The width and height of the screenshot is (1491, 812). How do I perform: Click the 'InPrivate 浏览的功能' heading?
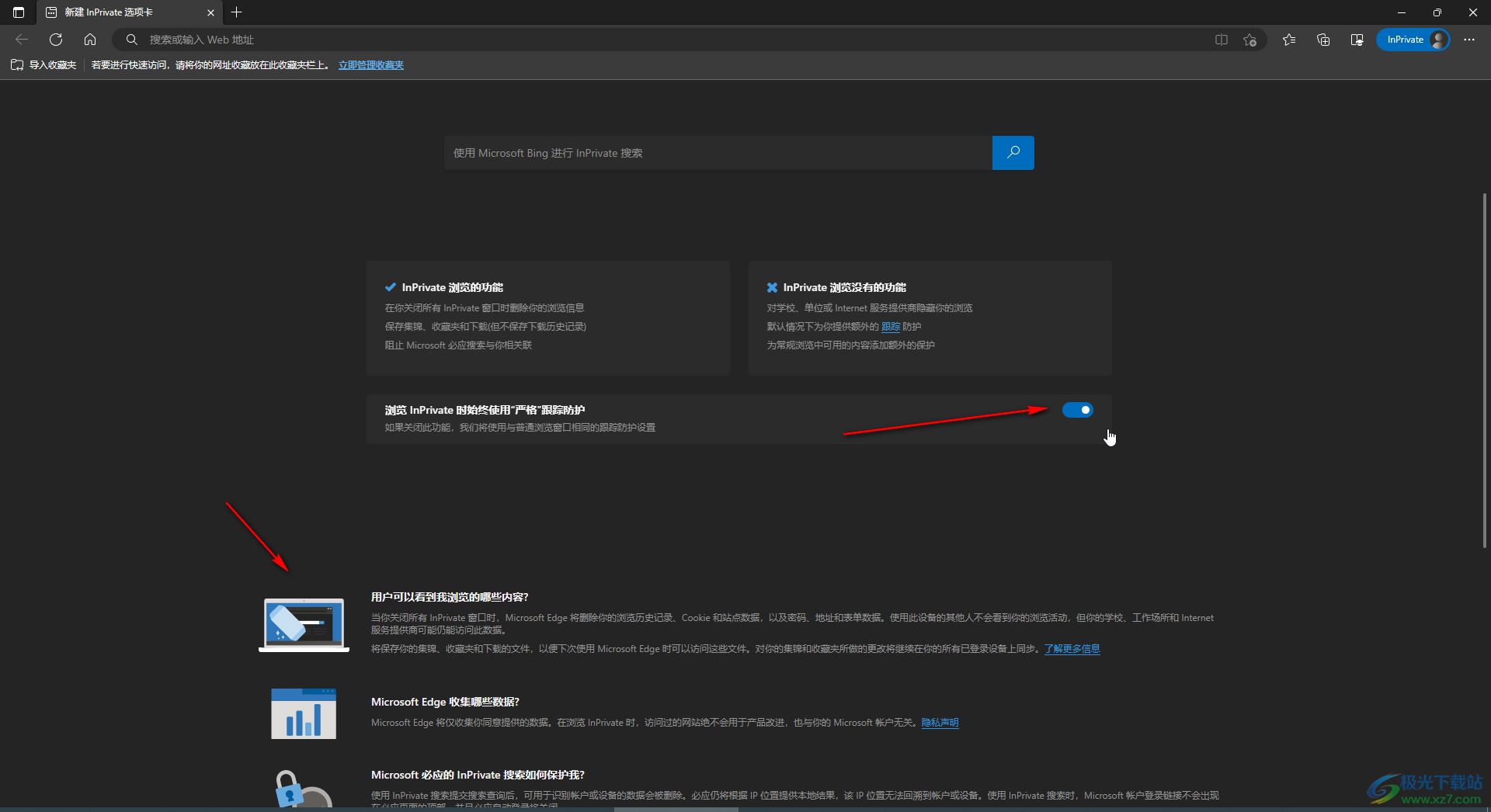pos(452,287)
